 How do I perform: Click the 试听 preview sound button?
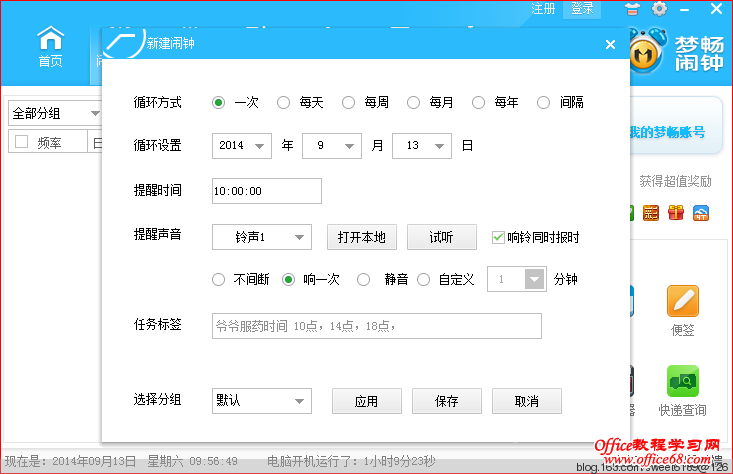tap(441, 237)
